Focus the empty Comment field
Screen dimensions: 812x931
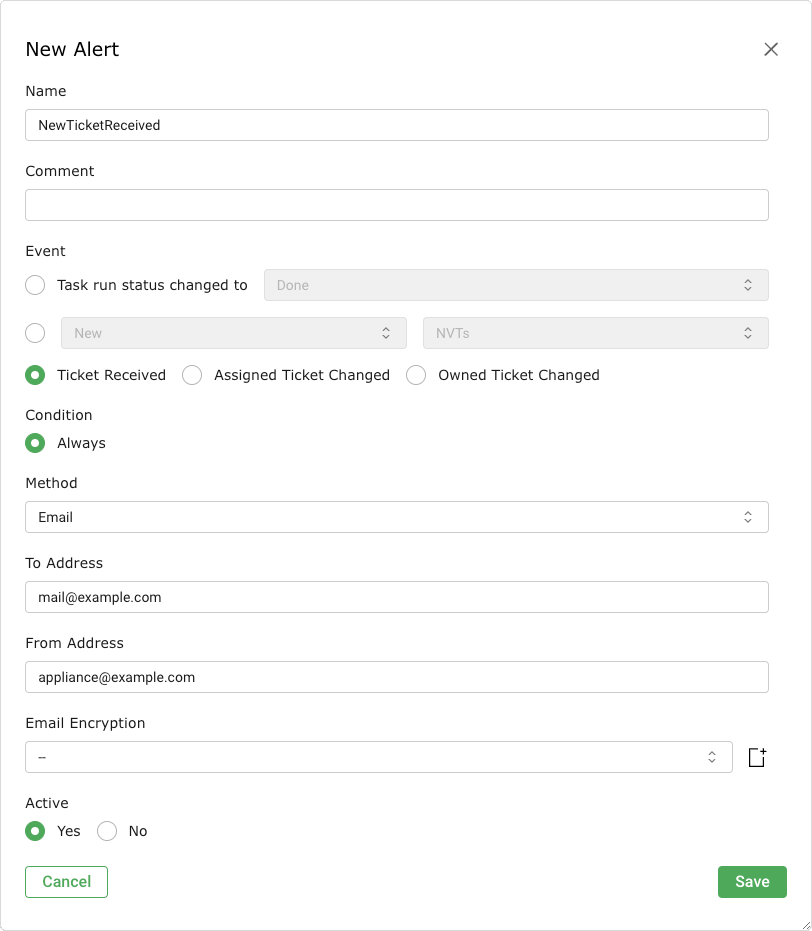point(396,205)
